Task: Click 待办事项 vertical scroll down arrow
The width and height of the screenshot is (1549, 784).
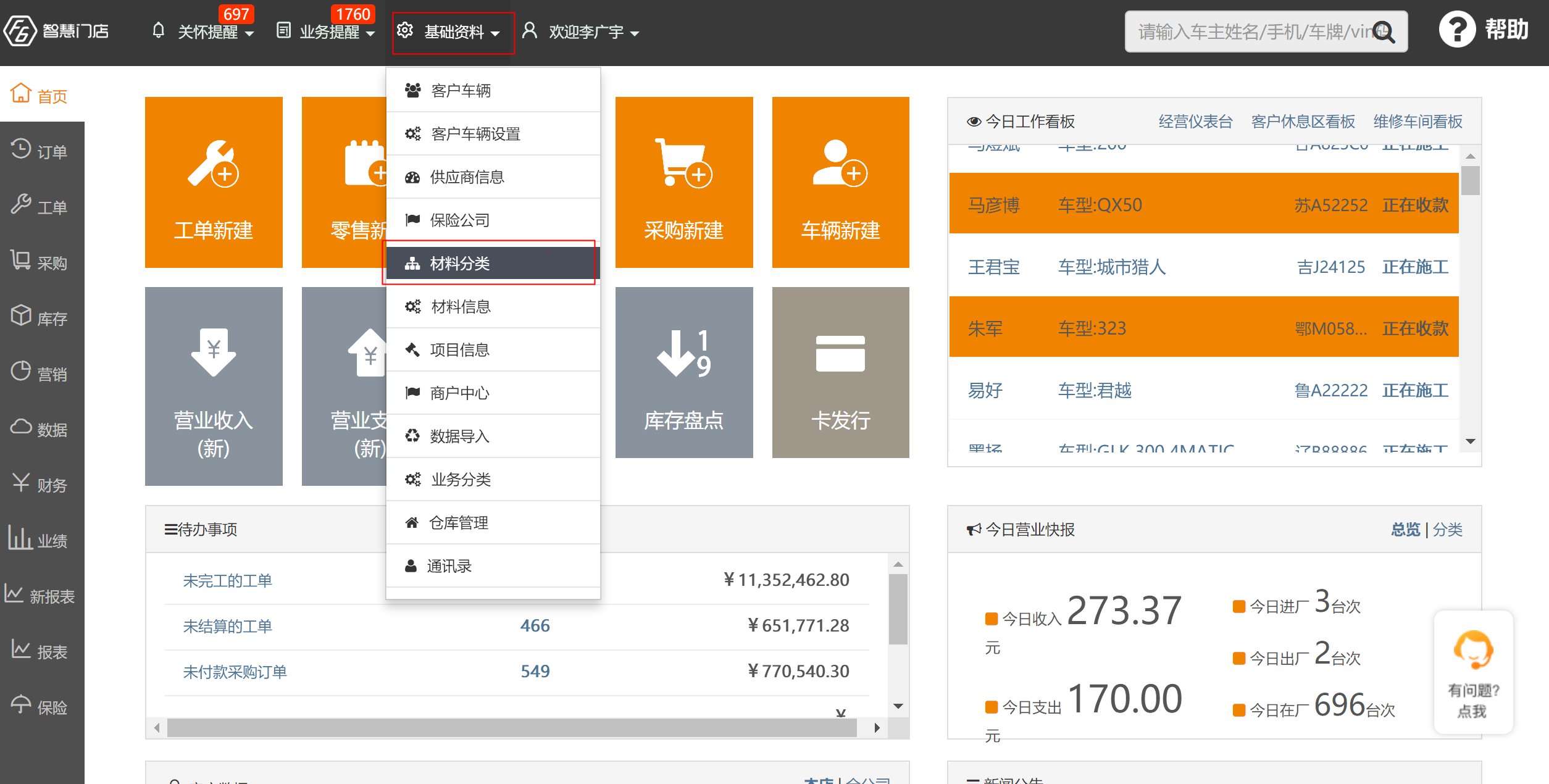Action: click(x=898, y=706)
